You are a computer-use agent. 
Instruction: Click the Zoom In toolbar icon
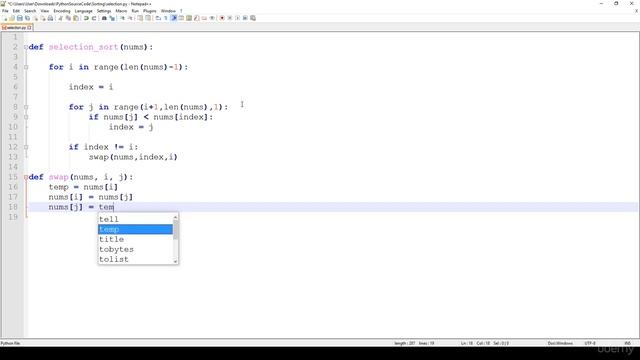(122, 18)
